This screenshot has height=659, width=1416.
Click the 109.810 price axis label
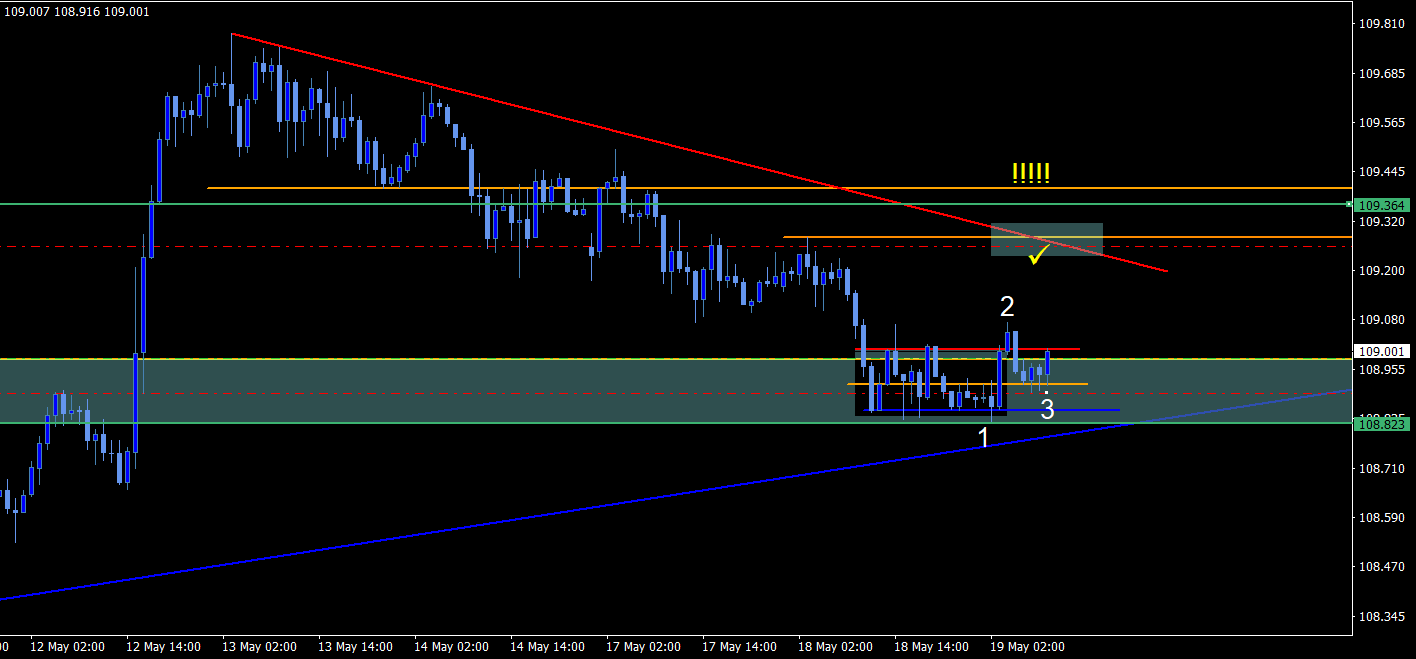[x=1381, y=24]
